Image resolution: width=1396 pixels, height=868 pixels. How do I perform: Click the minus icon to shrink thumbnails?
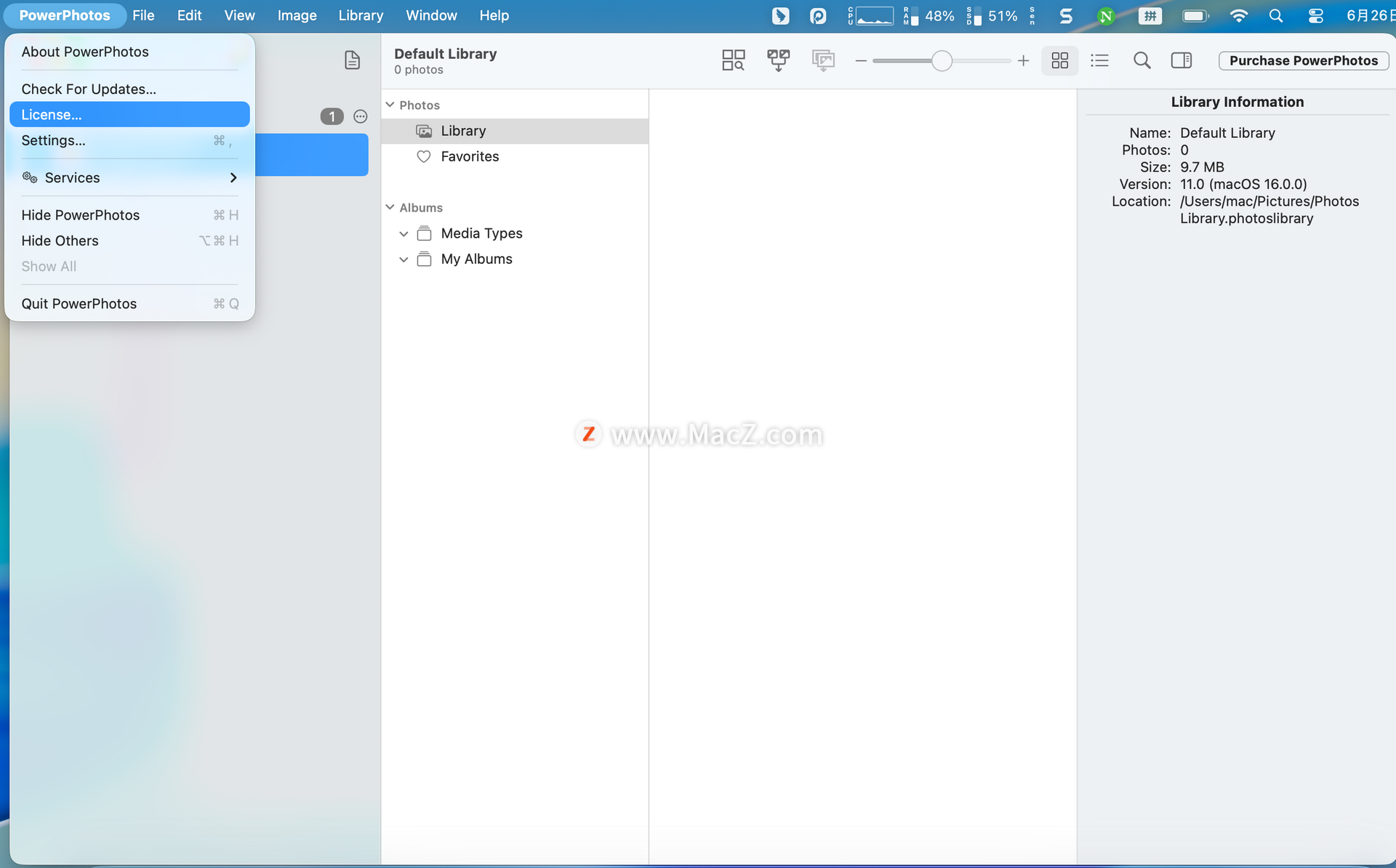point(861,61)
